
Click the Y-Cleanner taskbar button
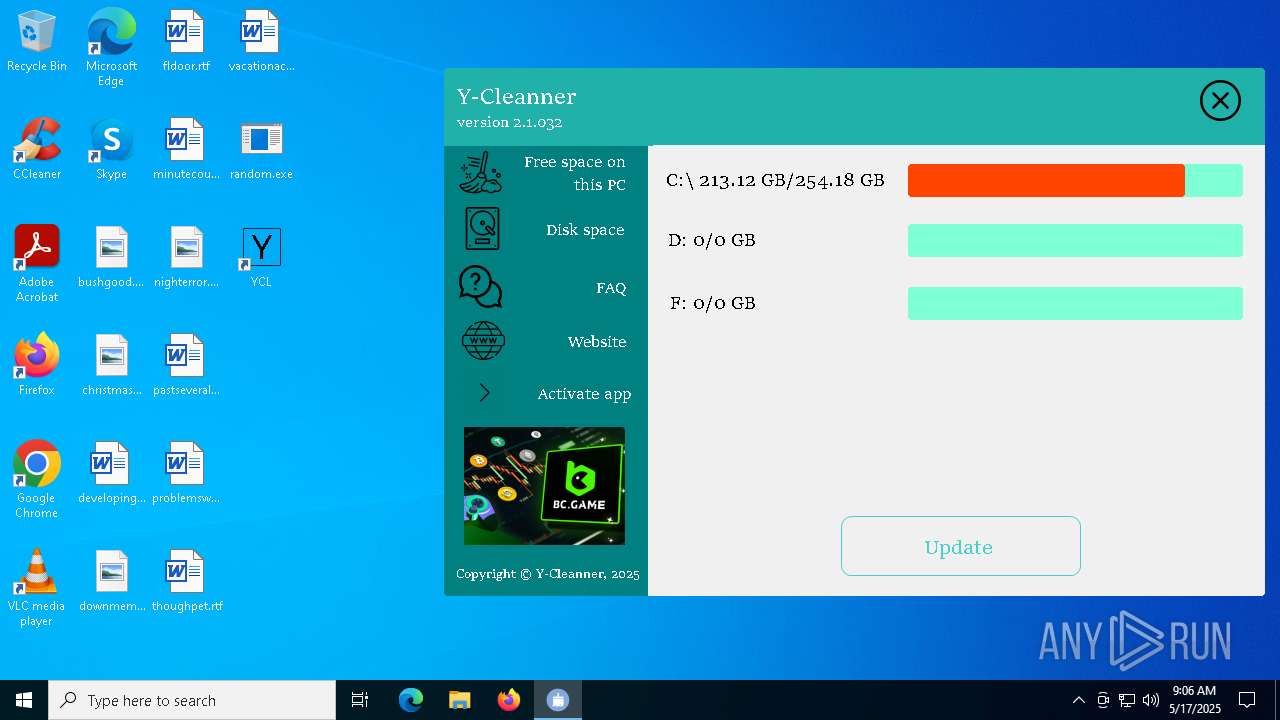(x=558, y=700)
